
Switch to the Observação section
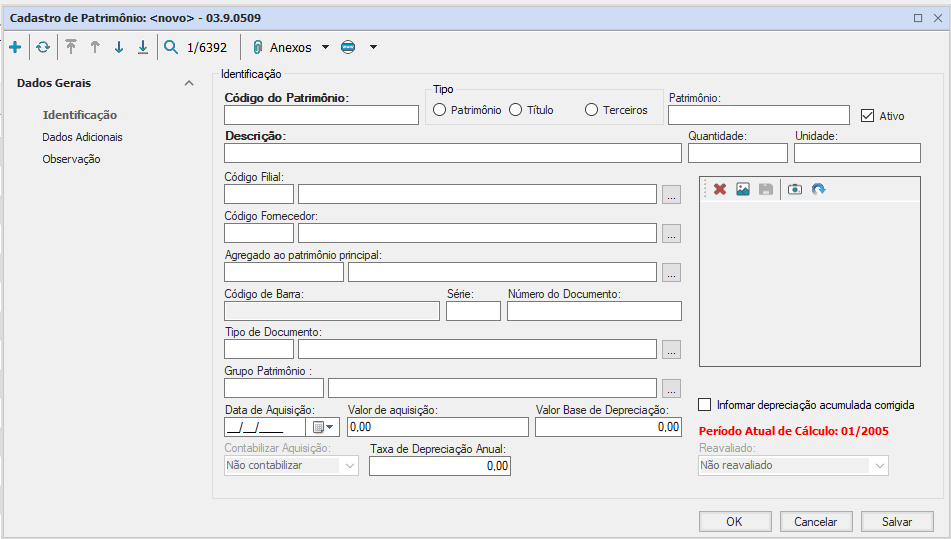[71, 159]
